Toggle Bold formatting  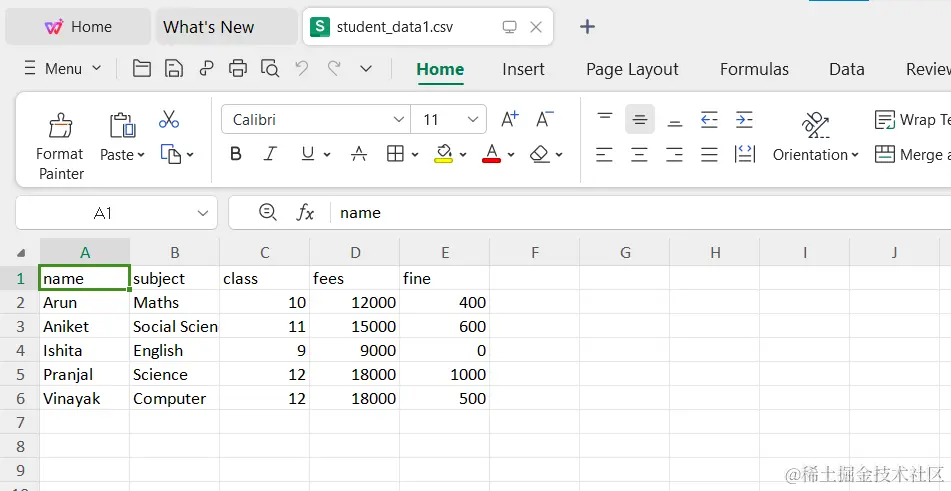coord(236,154)
